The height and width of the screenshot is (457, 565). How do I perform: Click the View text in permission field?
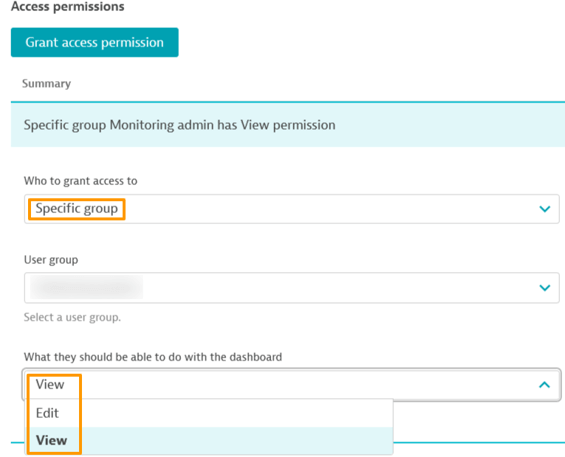(x=50, y=385)
